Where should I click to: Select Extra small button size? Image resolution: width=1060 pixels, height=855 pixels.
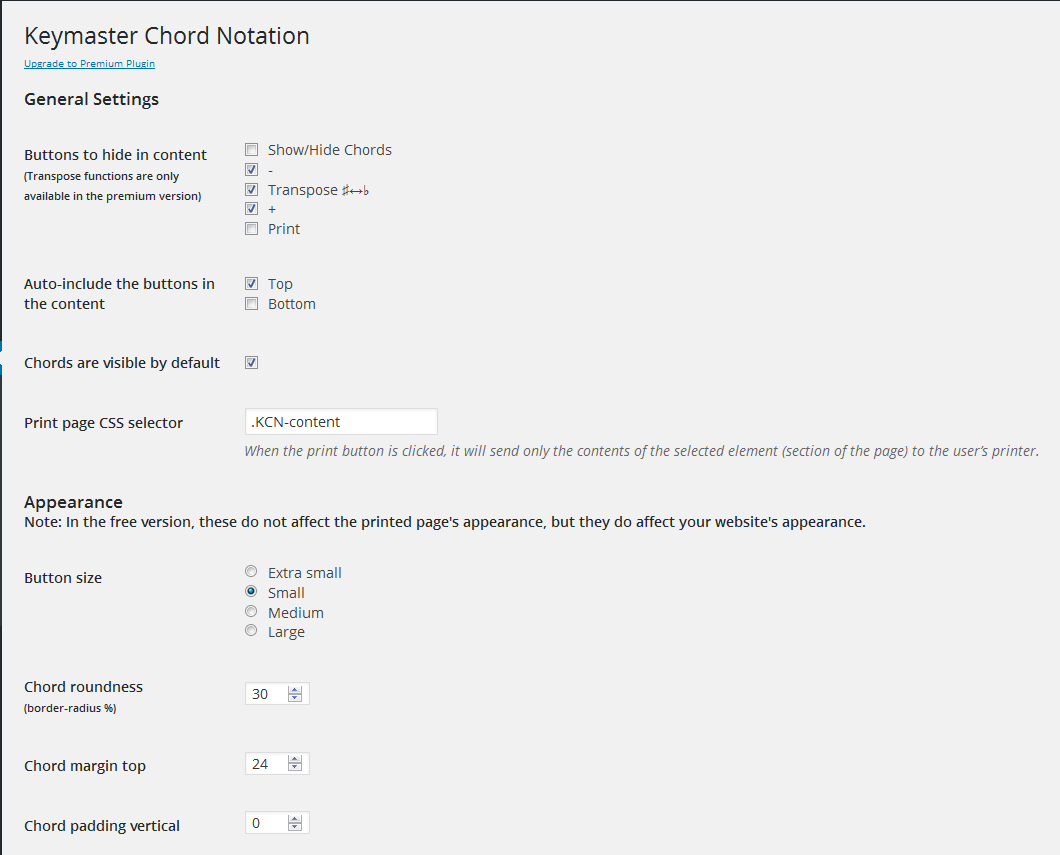click(251, 572)
